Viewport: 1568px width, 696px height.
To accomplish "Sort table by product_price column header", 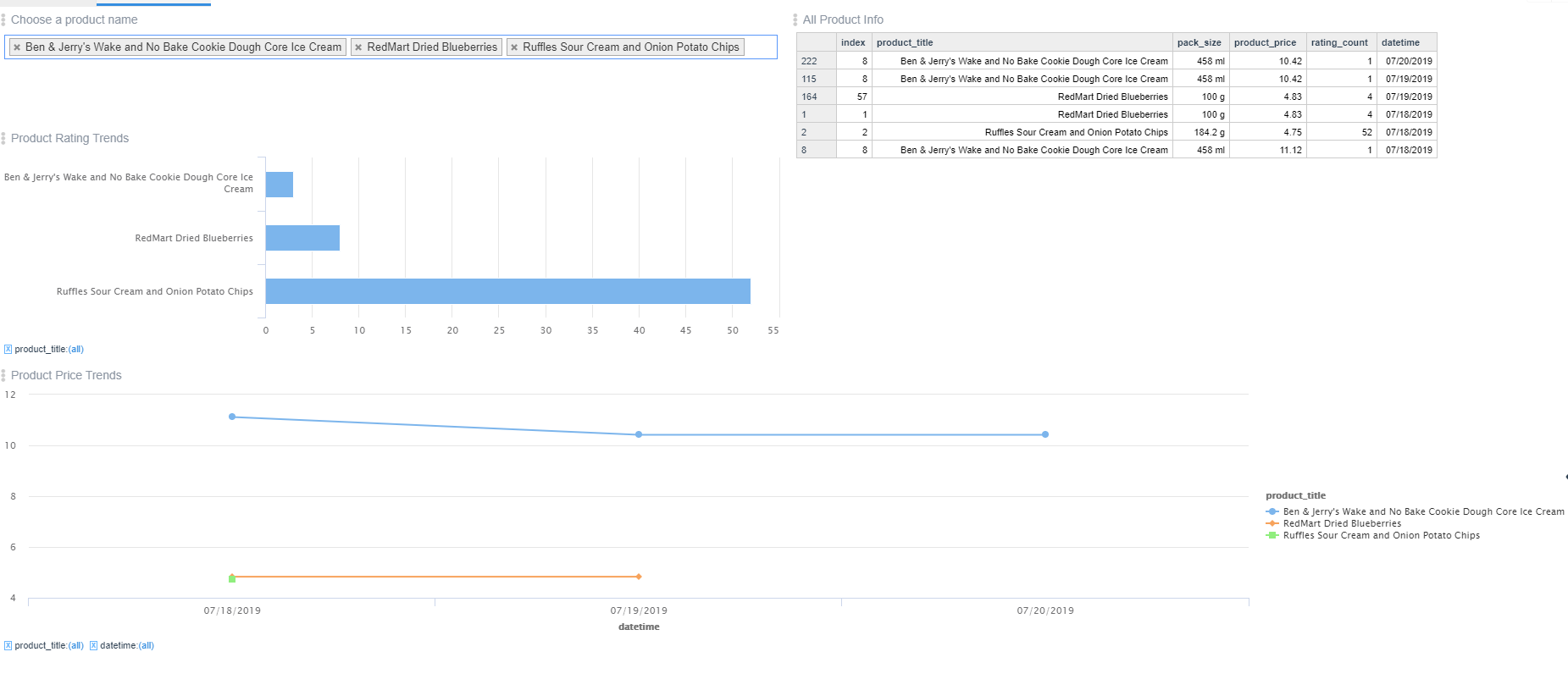I will 1267,42.
